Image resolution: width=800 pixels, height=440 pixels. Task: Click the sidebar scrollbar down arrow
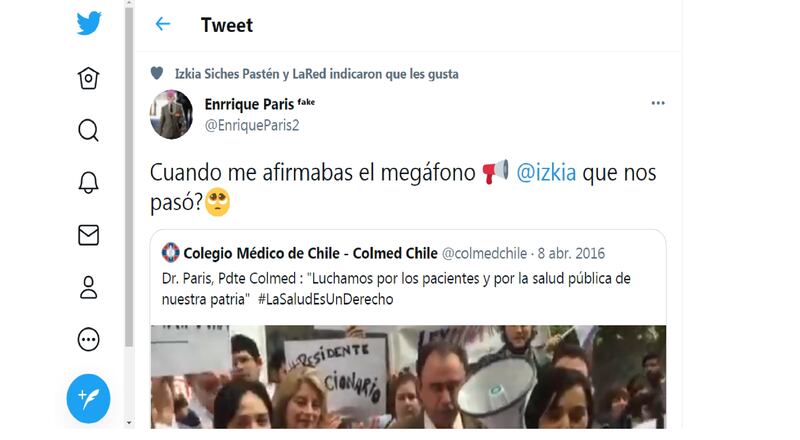coord(129,423)
